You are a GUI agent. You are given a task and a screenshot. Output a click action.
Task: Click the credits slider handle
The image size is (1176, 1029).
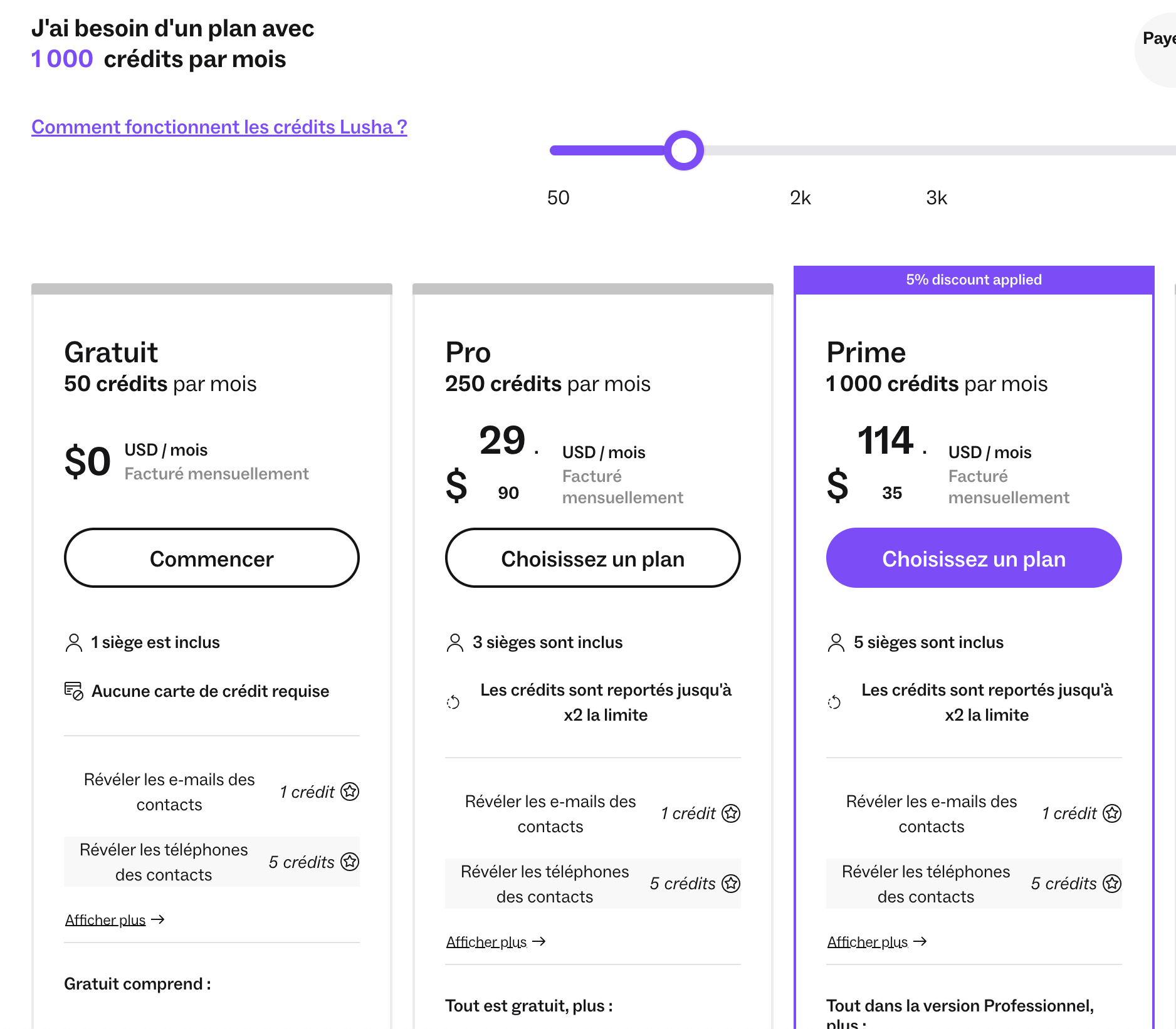click(684, 150)
